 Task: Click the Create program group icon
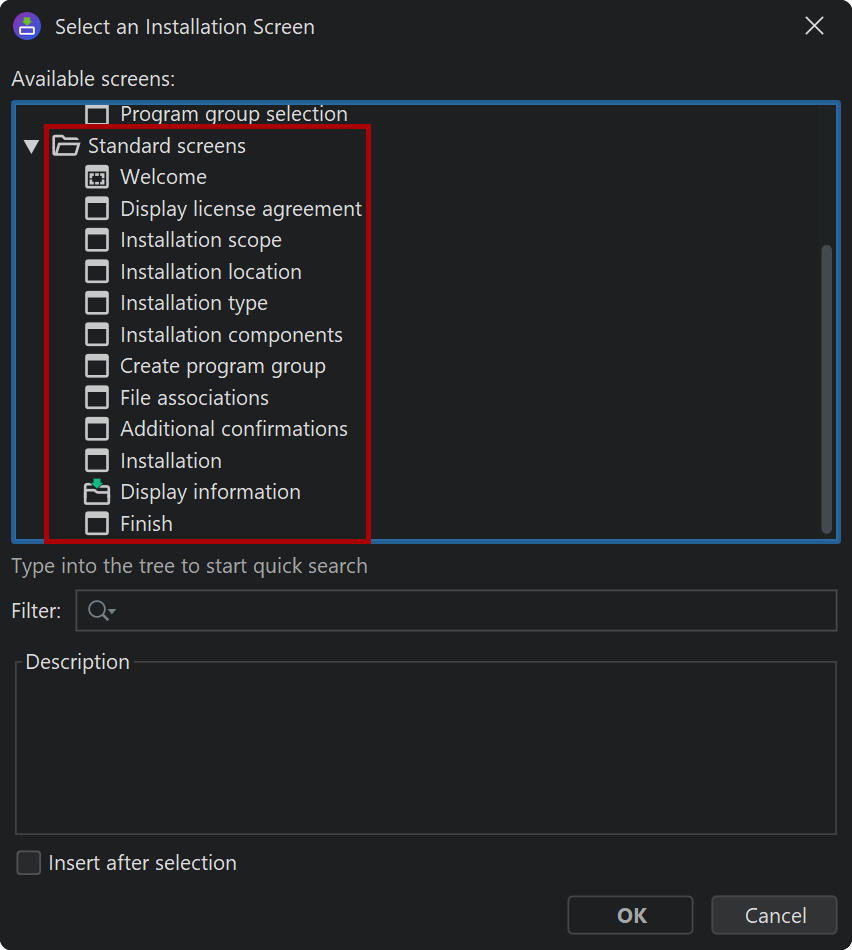point(97,367)
